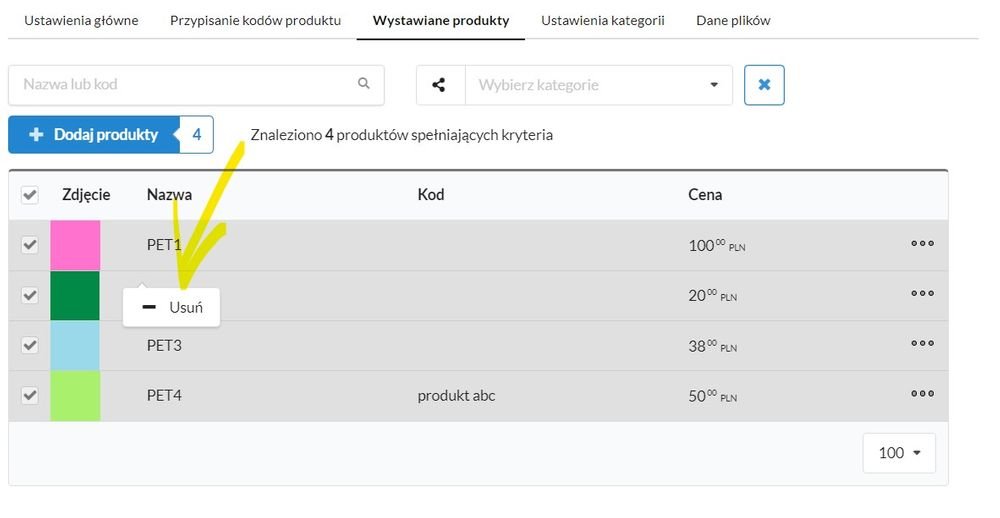Focus the Nazwa lub kod search field
Image resolution: width=1000 pixels, height=518 pixels.
(196, 85)
